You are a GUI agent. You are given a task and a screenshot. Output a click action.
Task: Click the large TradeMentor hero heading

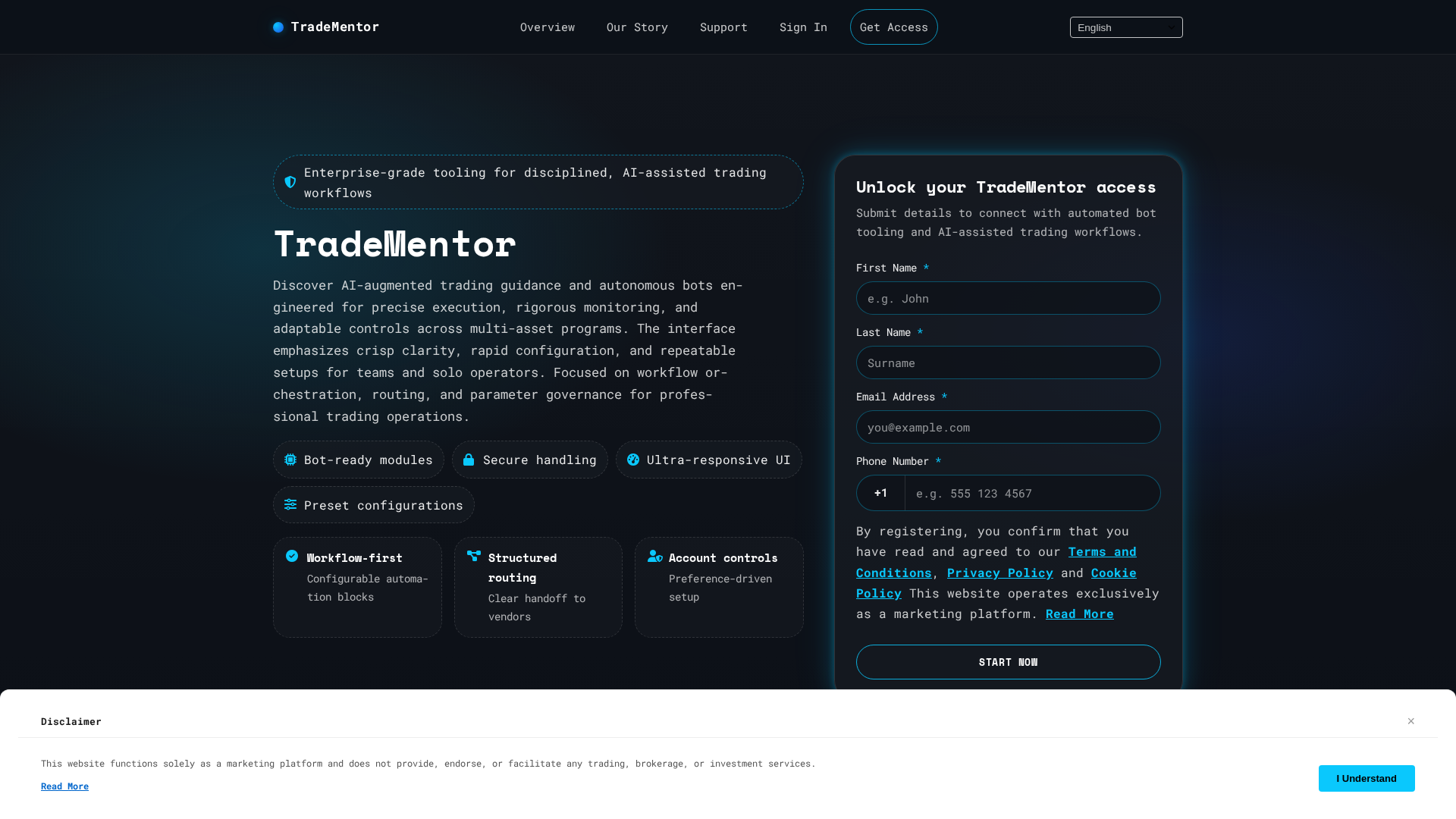[x=395, y=243]
